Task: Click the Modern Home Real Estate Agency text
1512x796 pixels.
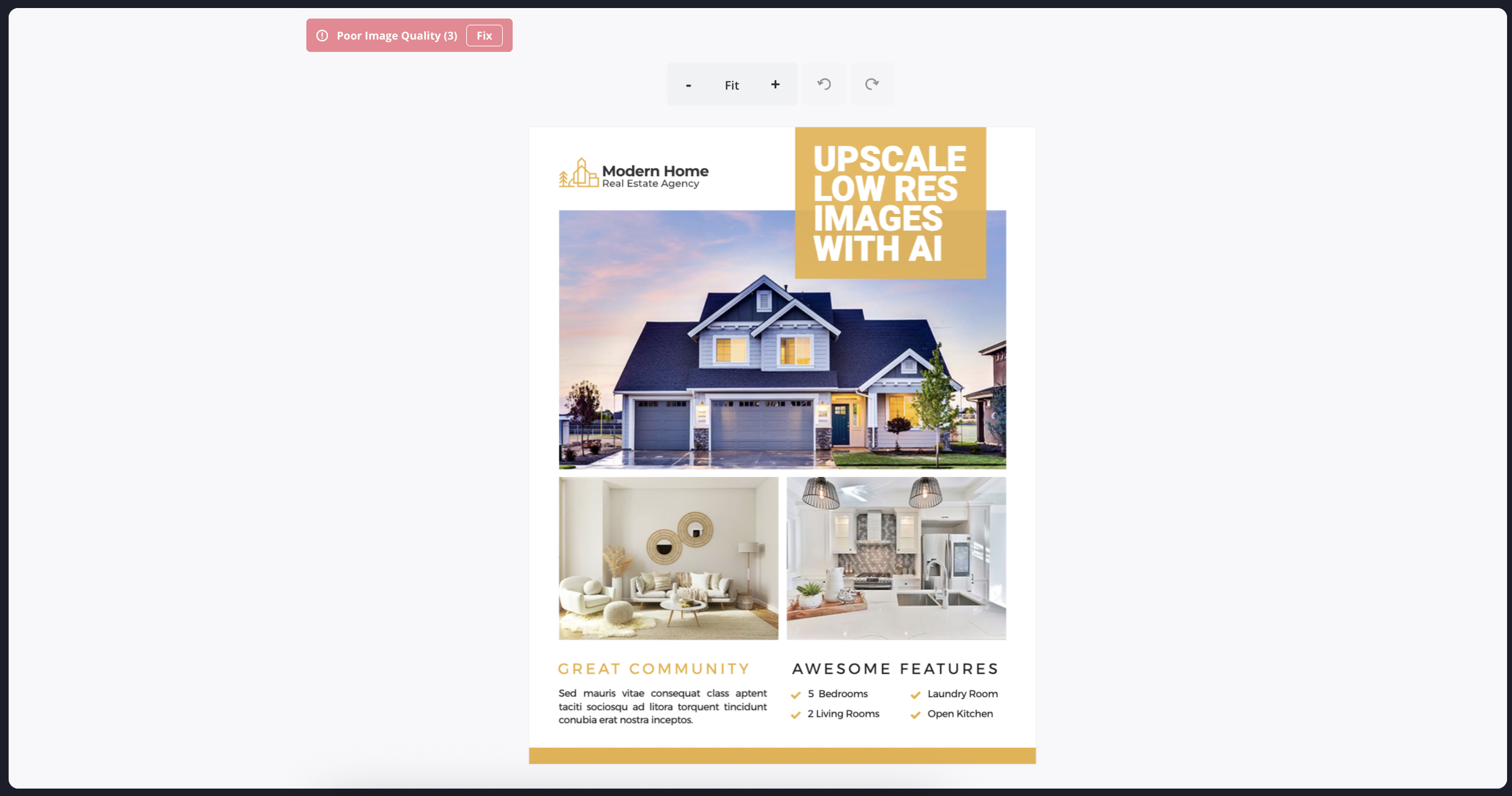Action: coord(655,175)
